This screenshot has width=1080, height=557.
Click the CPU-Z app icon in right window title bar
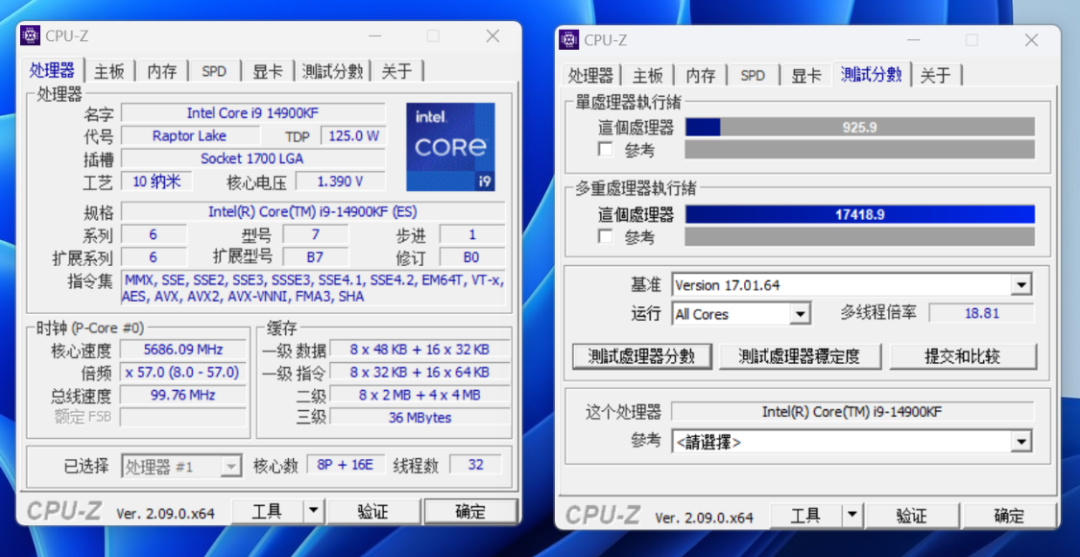click(x=569, y=39)
